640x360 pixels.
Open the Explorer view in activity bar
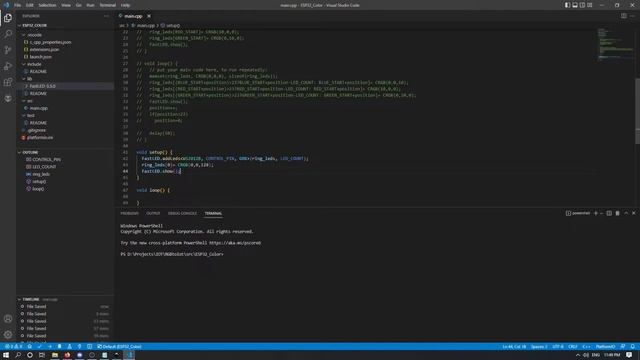click(8, 18)
